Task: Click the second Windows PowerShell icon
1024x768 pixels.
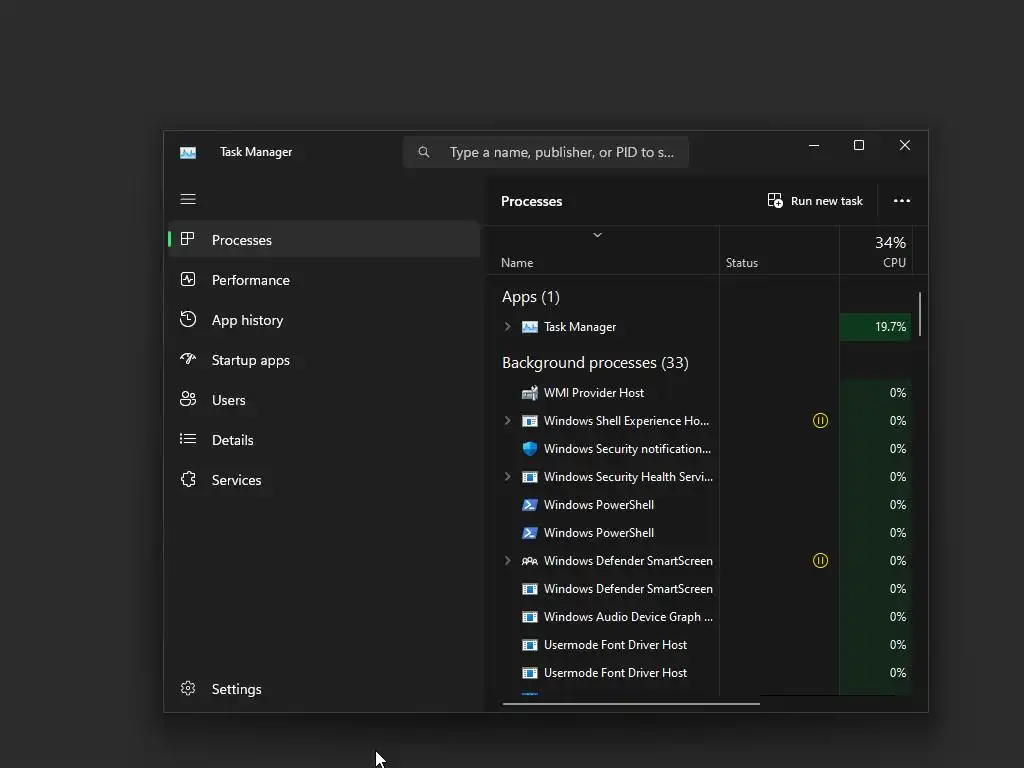Action: [530, 533]
